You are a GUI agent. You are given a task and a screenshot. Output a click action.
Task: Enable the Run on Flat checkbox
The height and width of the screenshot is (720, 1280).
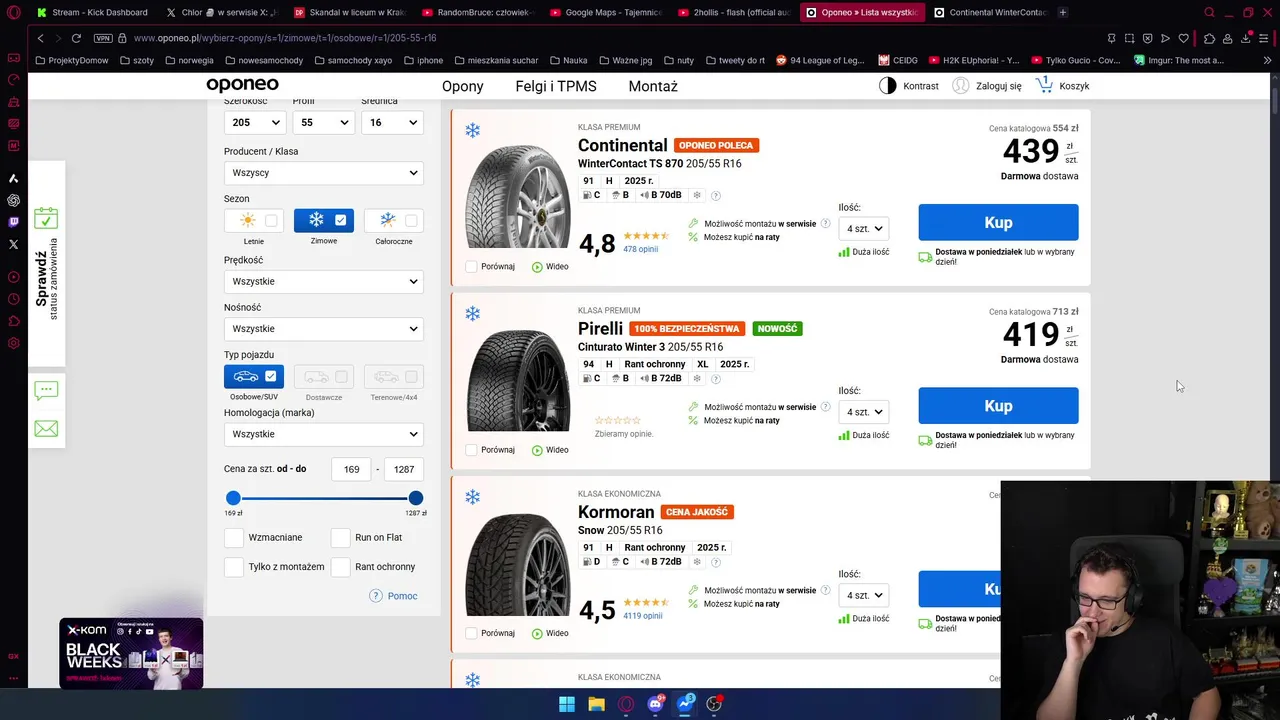click(x=340, y=537)
